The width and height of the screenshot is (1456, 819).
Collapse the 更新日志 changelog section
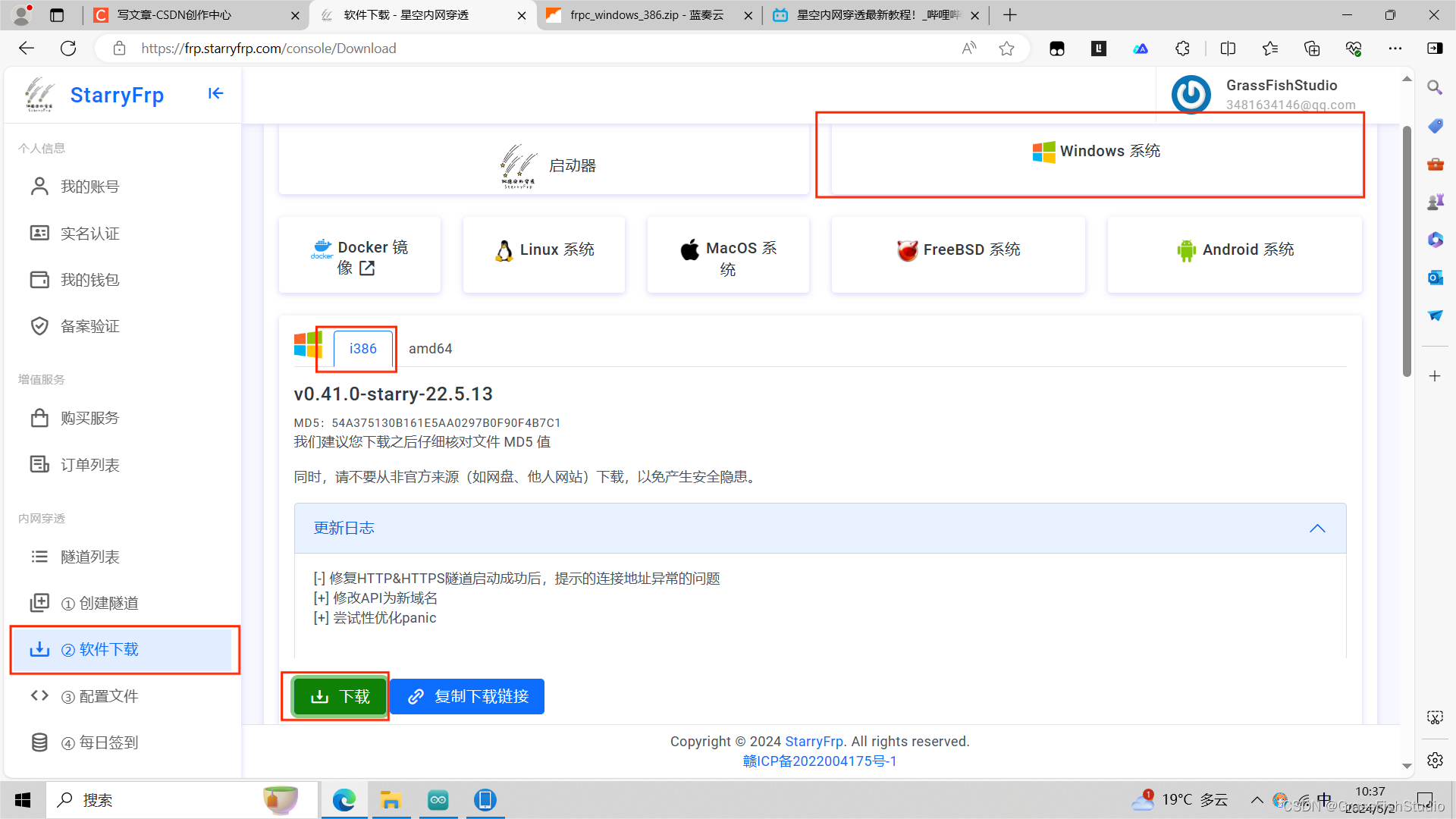(1317, 529)
